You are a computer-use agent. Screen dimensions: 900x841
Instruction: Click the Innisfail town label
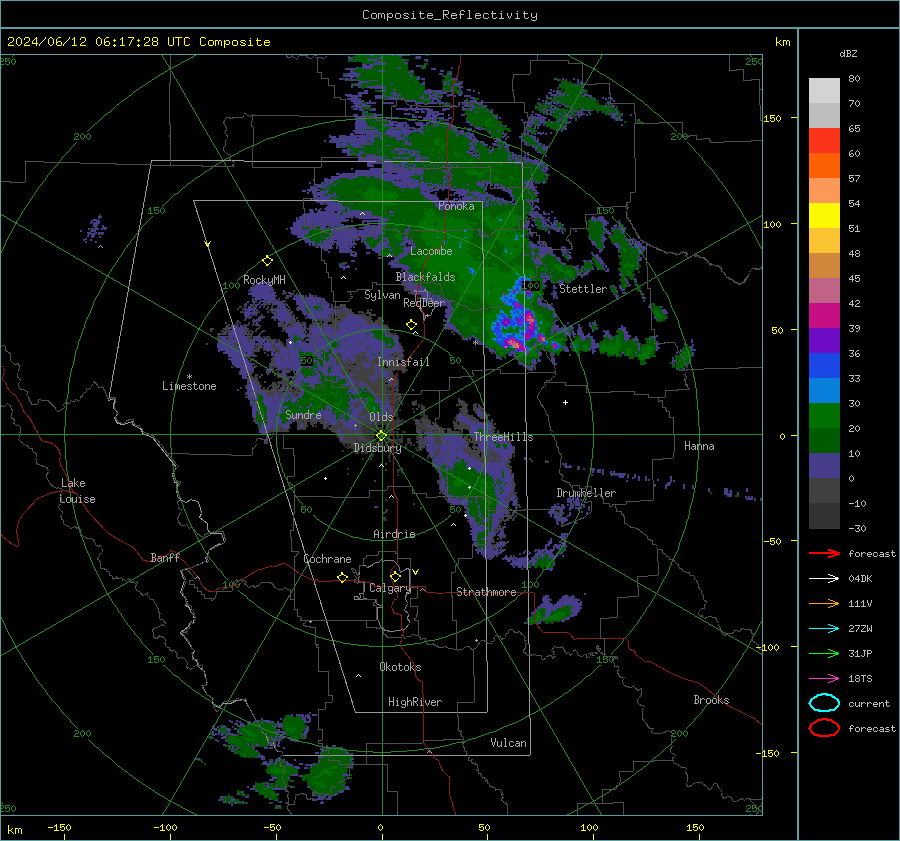tap(403, 362)
